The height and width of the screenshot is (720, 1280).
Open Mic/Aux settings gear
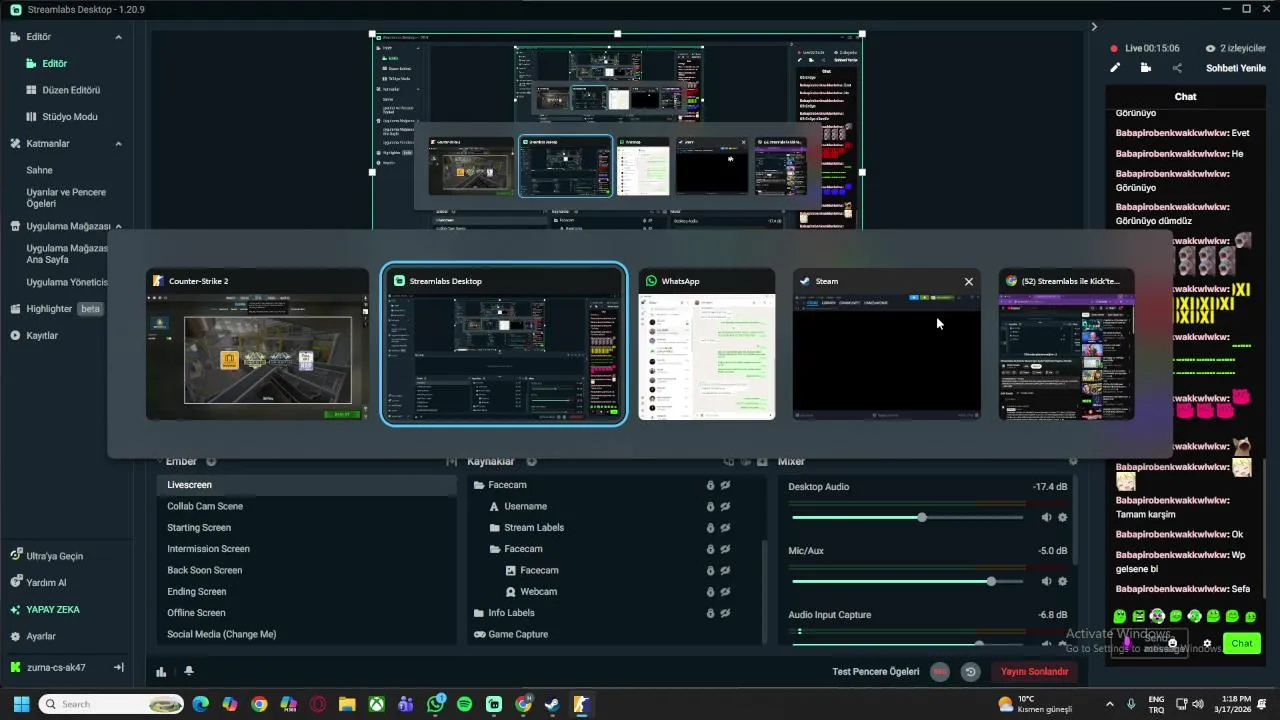point(1062,582)
